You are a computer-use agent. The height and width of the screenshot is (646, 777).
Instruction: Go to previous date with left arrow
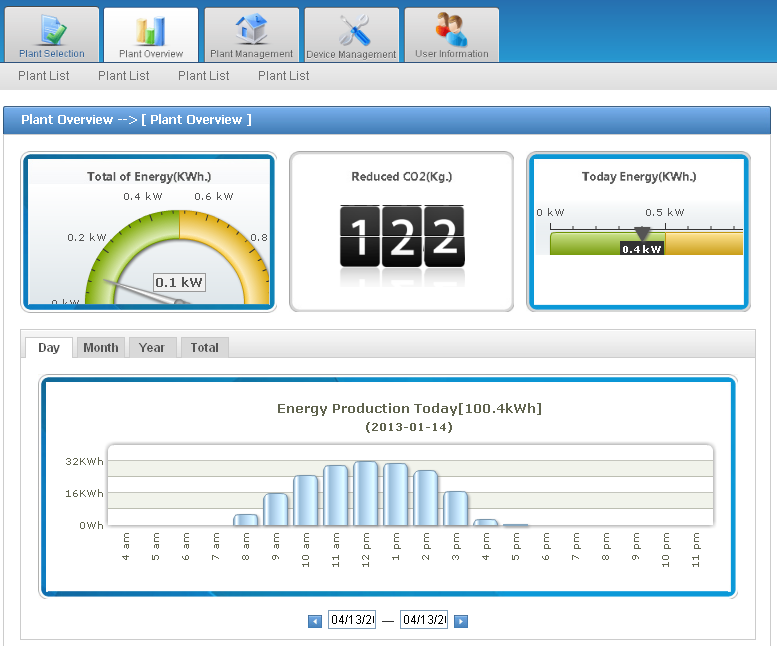tap(315, 621)
